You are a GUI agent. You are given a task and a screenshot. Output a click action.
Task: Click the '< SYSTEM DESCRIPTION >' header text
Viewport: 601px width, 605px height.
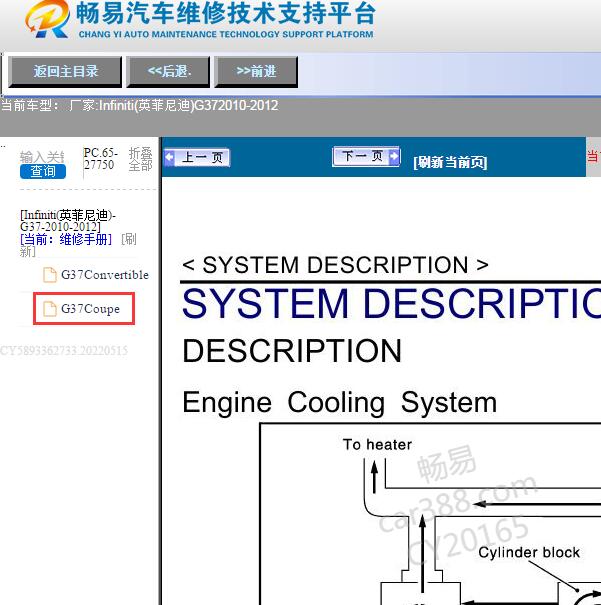(335, 265)
